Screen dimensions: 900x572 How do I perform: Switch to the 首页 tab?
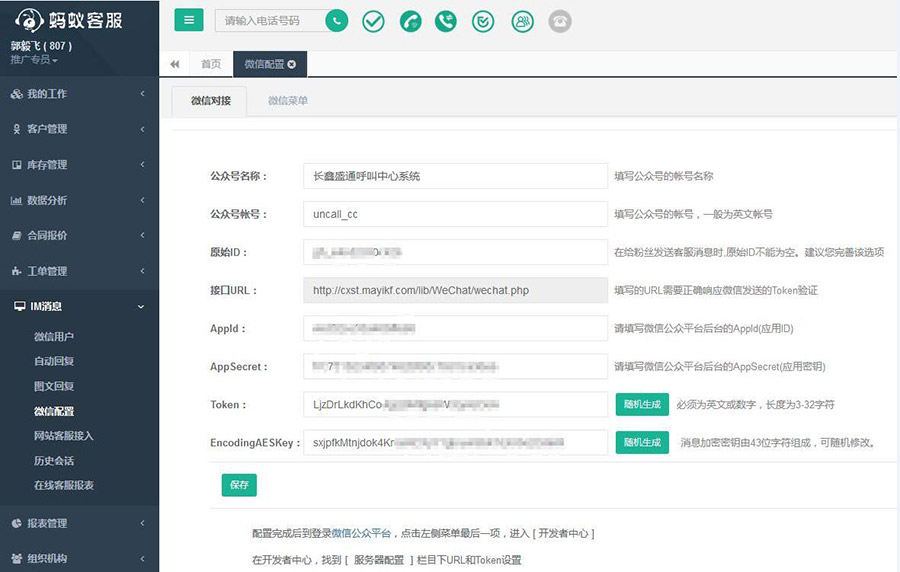coord(211,64)
